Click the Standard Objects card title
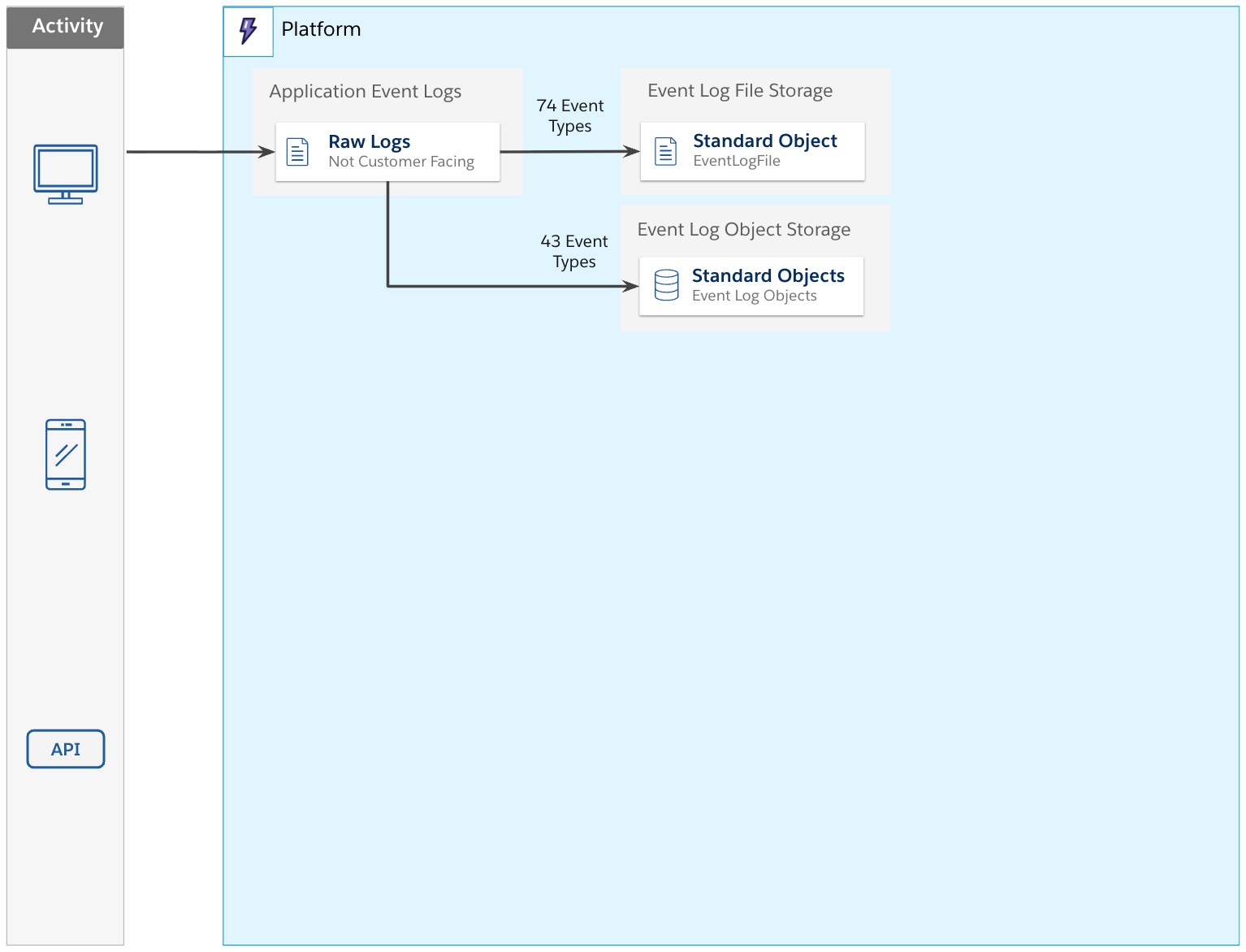Screen dimensions: 1246x952 (768, 275)
